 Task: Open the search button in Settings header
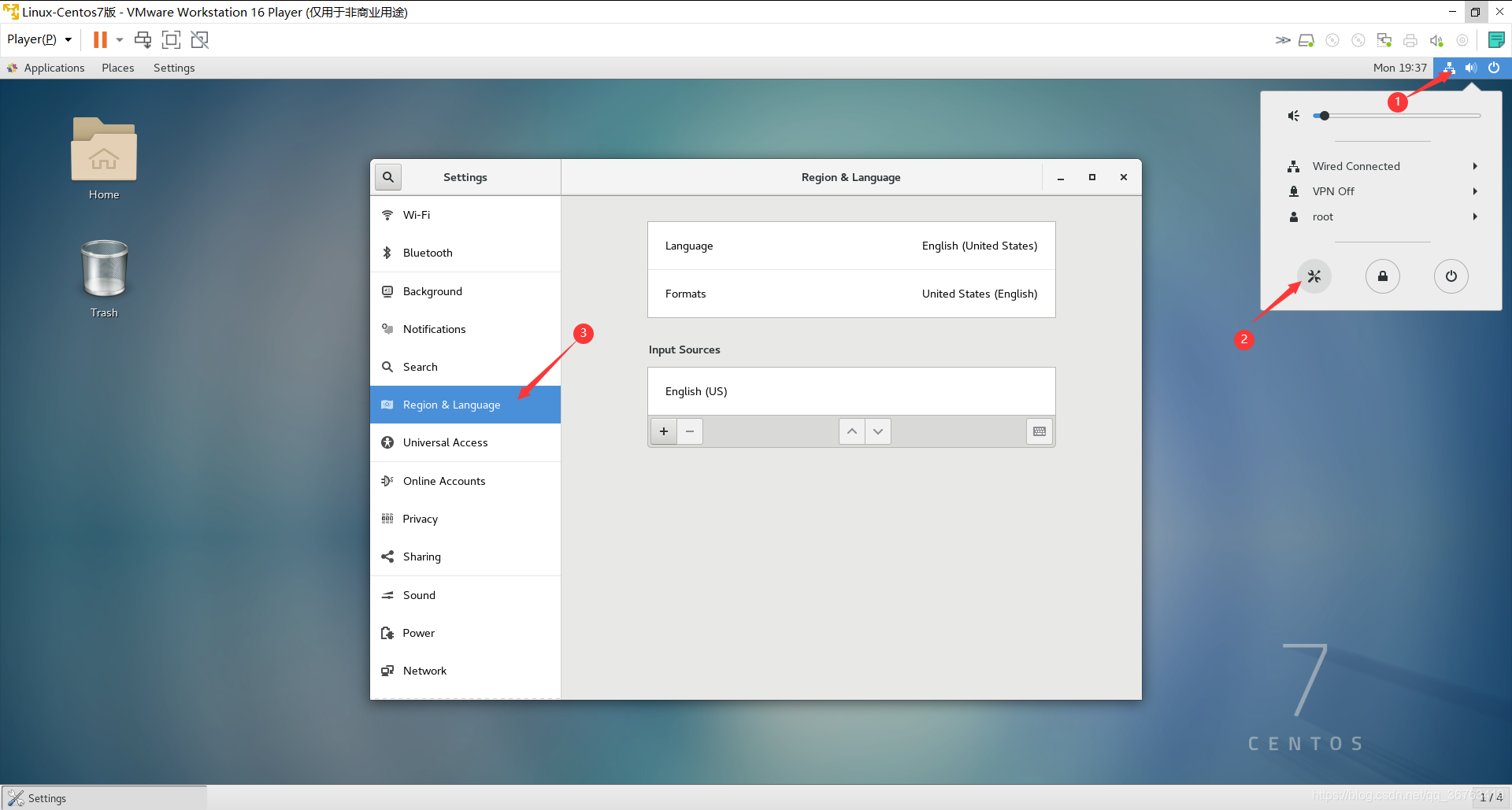click(388, 177)
